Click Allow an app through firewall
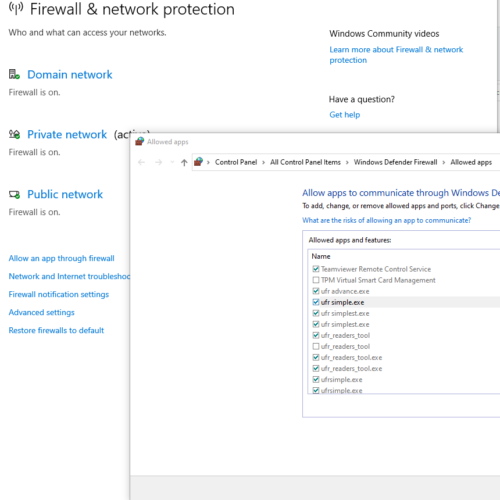 click(61, 258)
